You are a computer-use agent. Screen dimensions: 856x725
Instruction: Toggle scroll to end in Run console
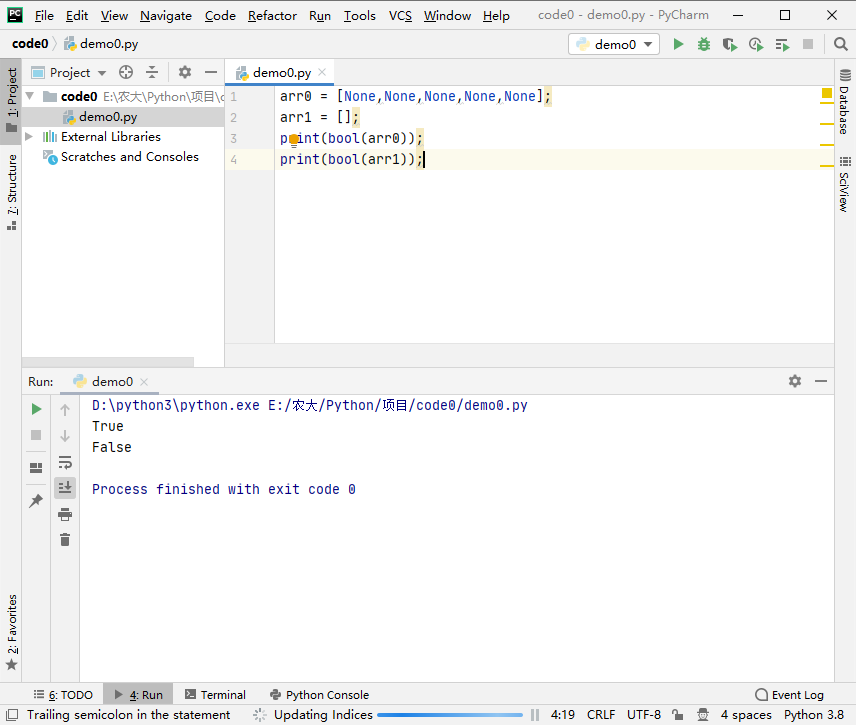(65, 487)
